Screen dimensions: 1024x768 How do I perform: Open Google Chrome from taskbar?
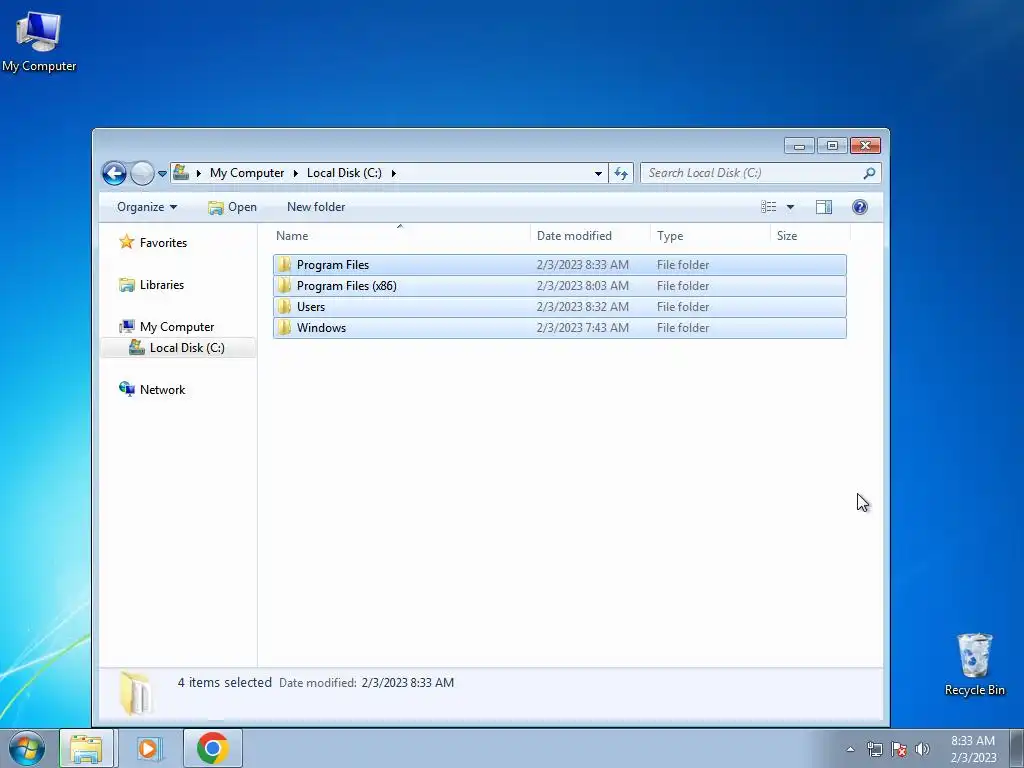[x=213, y=748]
